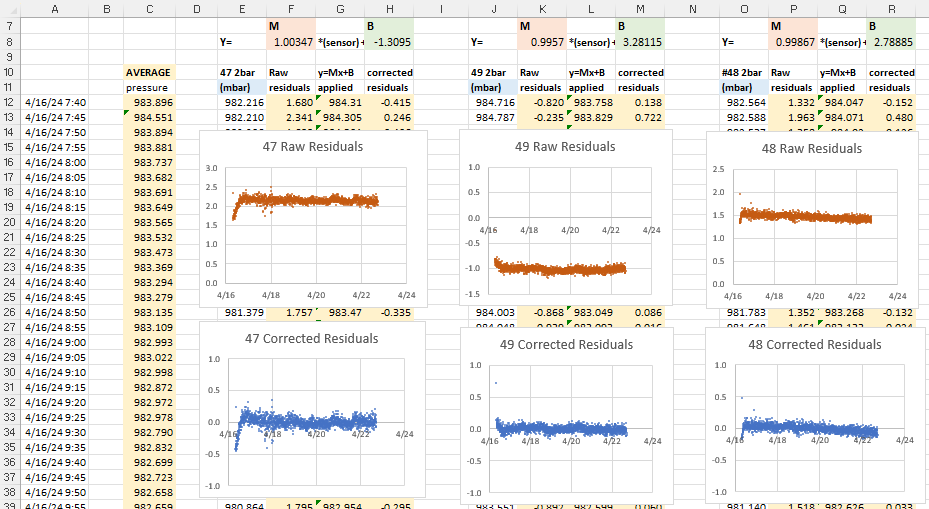
Task: Select the AVERAGE header cell
Action: click(149, 72)
